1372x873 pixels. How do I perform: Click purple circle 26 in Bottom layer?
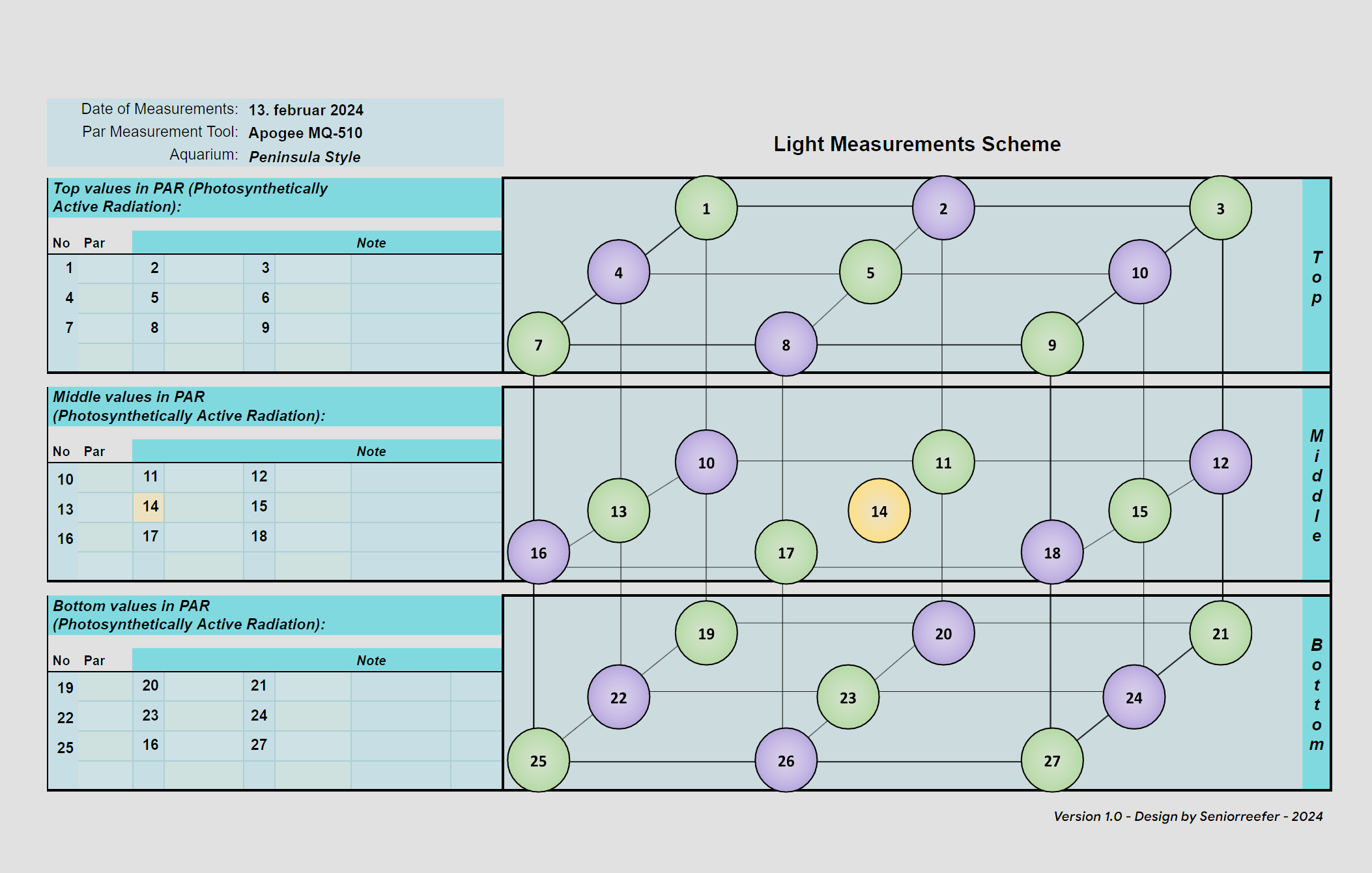click(x=786, y=760)
